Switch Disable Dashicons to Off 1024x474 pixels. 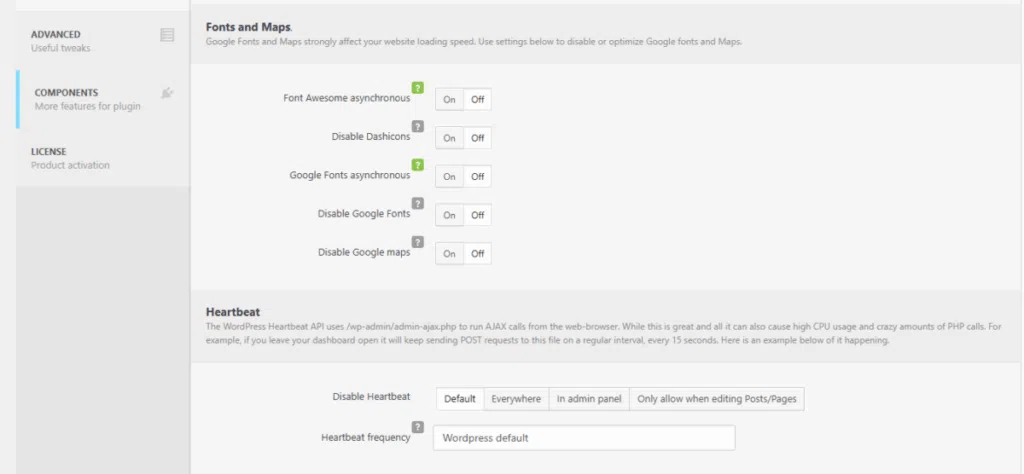pyautogui.click(x=478, y=138)
